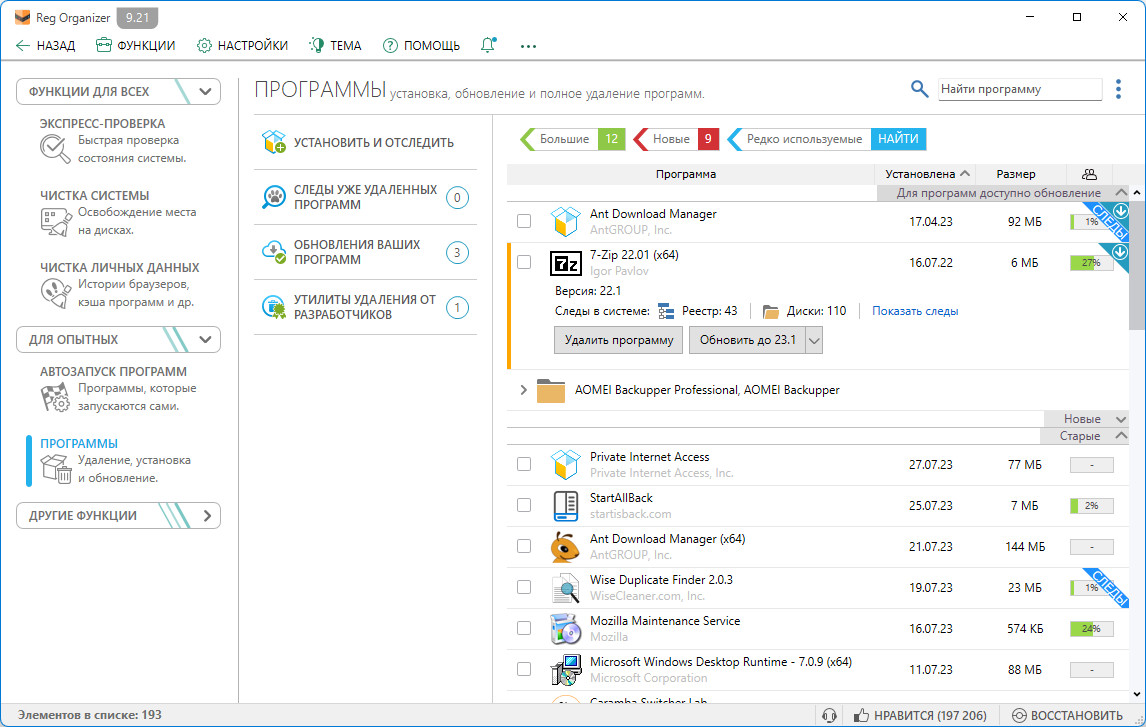The image size is (1146, 727).
Task: Check the Ant Download Manager 17.04.23 checkbox
Action: tap(524, 221)
